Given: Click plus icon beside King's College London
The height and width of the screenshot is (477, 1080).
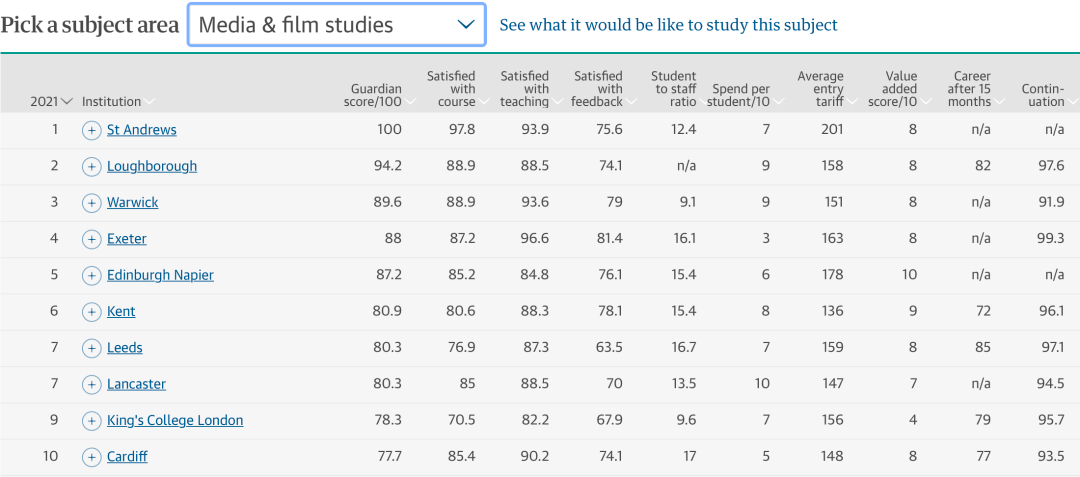Looking at the screenshot, I should point(91,421).
